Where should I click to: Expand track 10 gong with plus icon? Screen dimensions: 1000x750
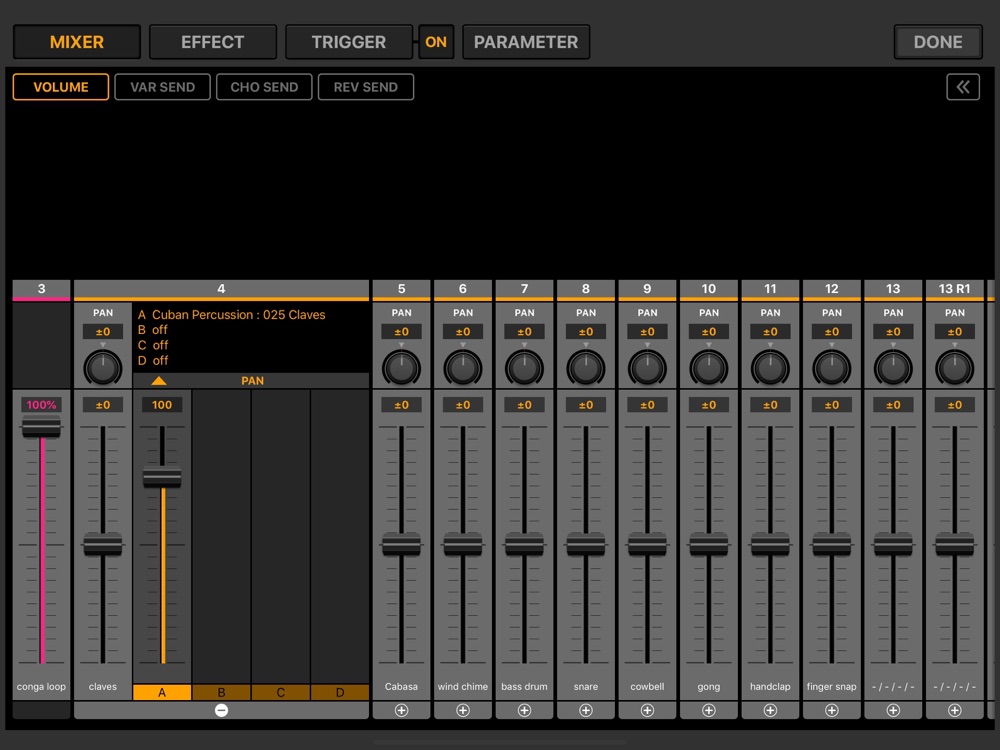[709, 710]
